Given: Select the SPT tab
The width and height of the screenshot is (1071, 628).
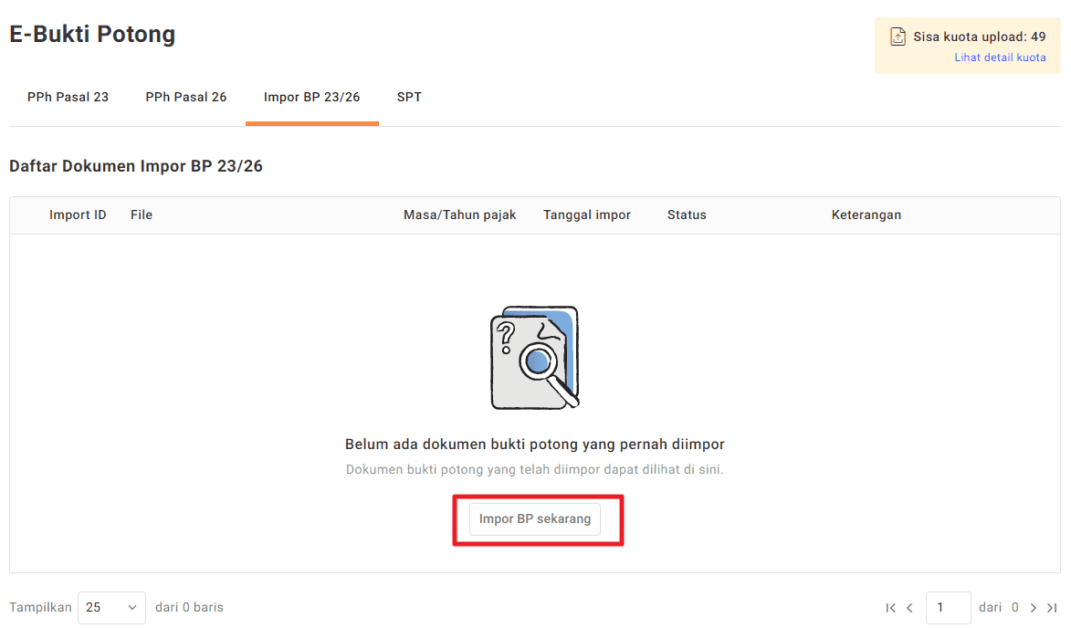Looking at the screenshot, I should point(409,97).
